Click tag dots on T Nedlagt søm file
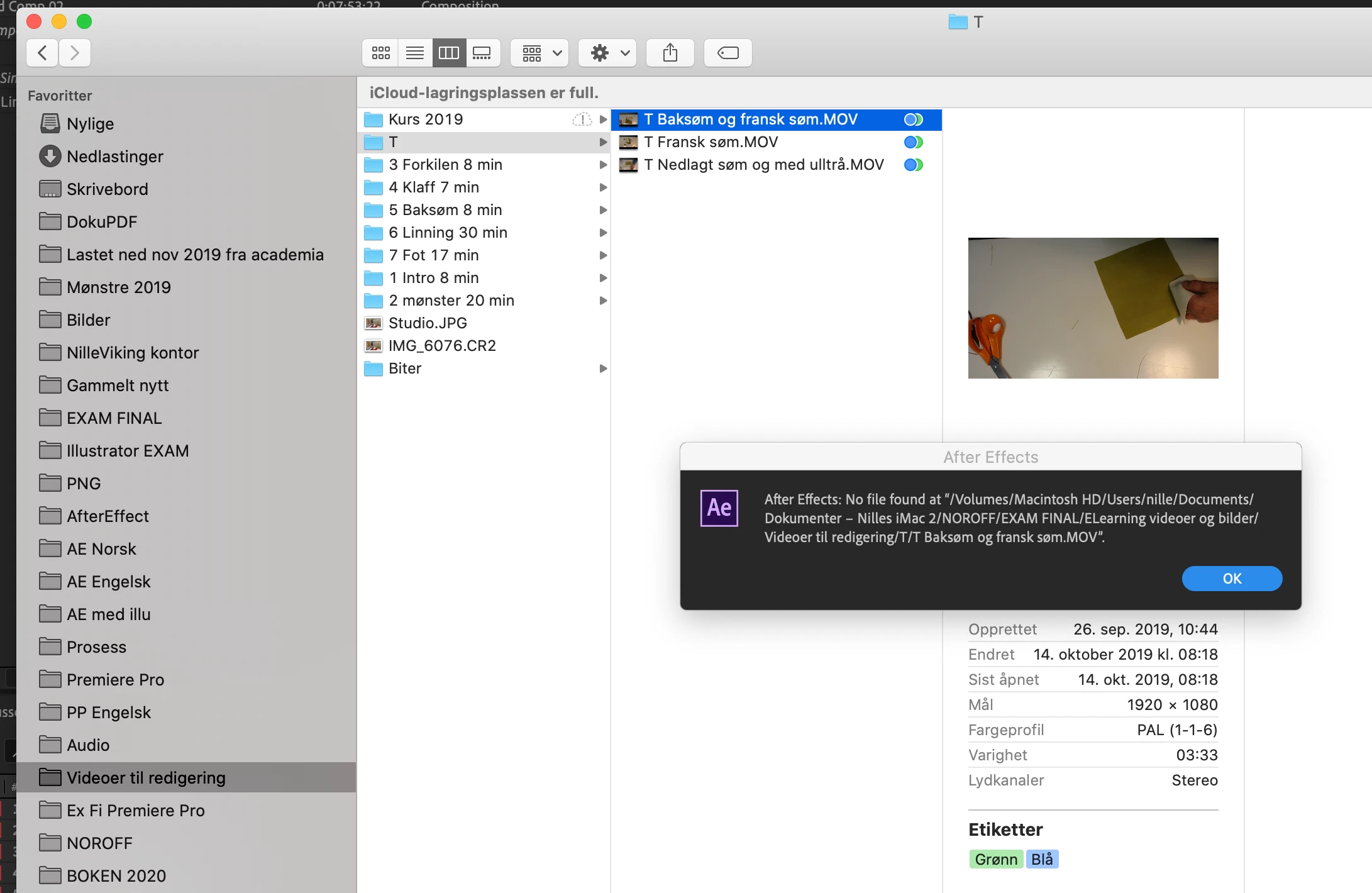Viewport: 1372px width, 893px height. tap(913, 165)
